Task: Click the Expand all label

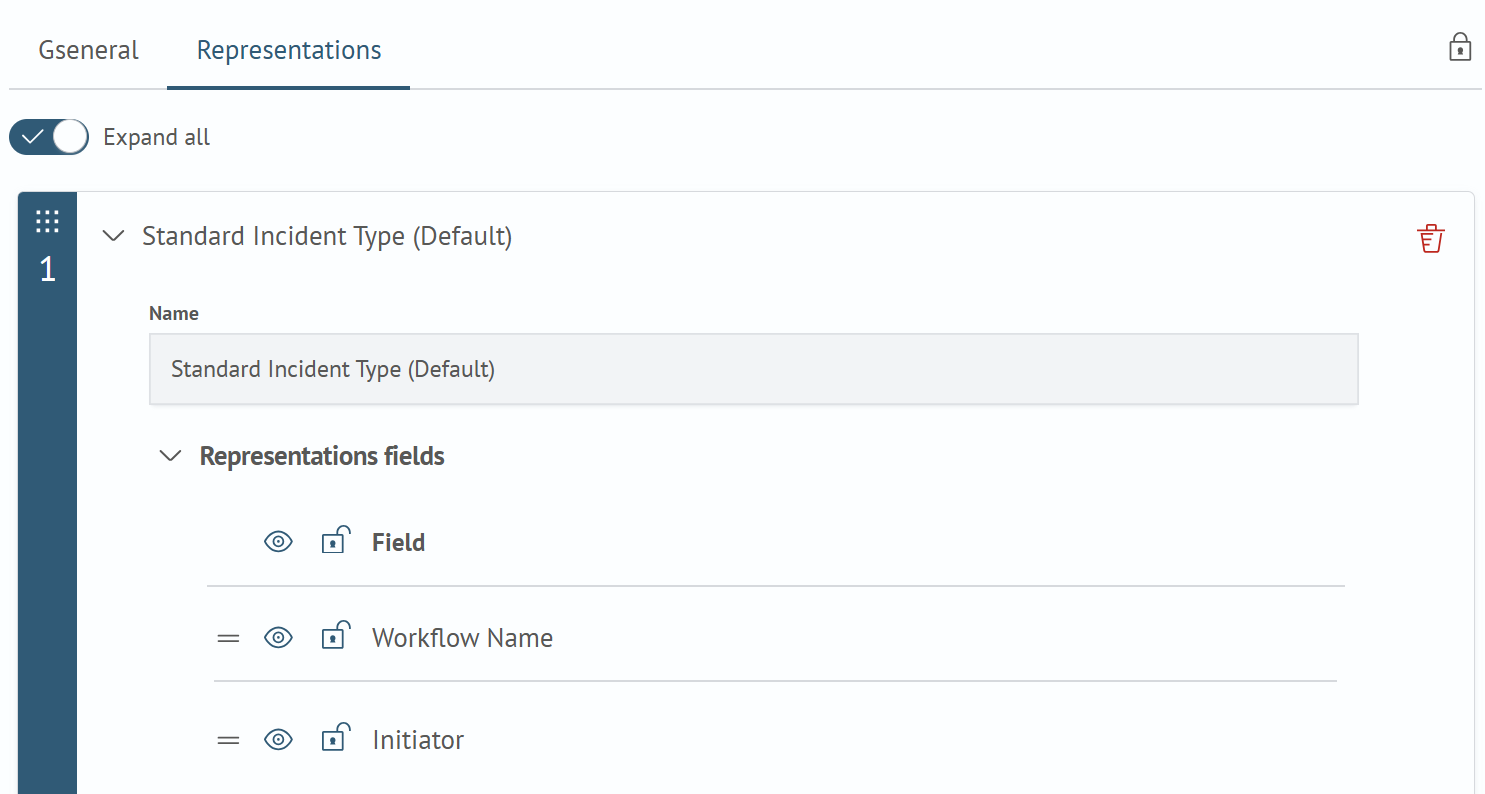Action: click(157, 137)
